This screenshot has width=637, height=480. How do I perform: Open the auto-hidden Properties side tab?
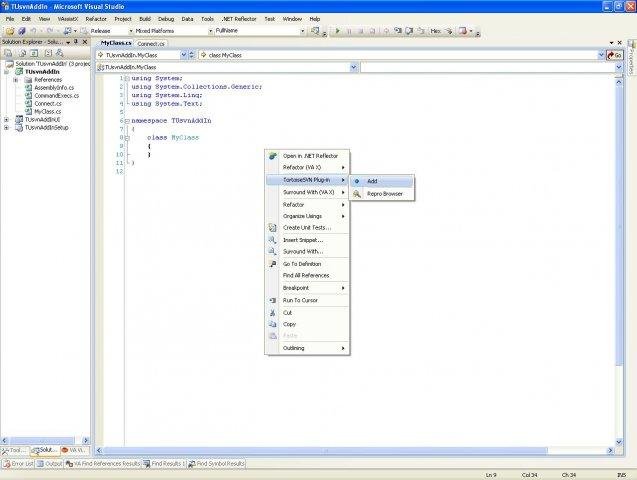[631, 57]
